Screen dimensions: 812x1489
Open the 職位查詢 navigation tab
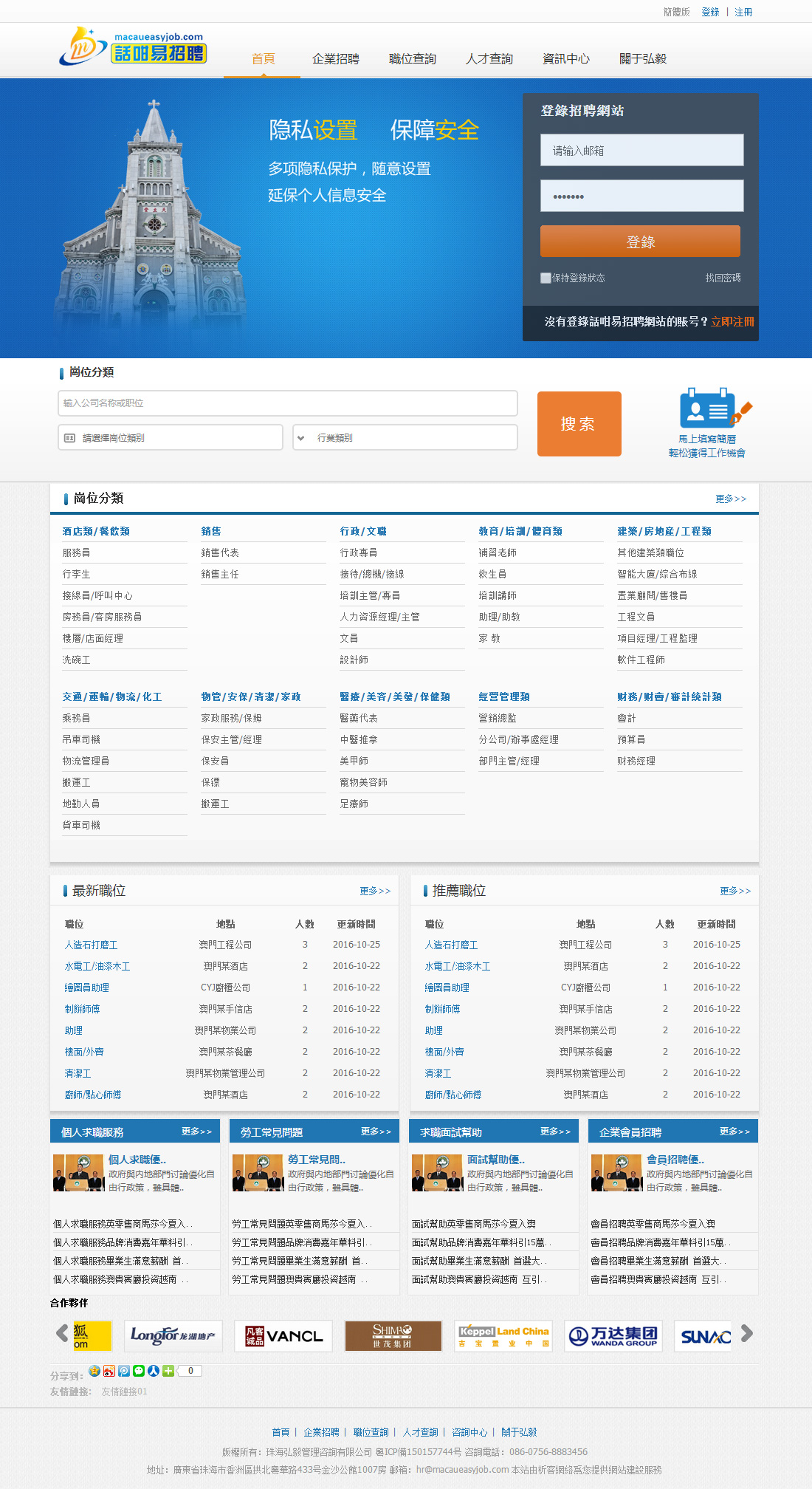(412, 59)
